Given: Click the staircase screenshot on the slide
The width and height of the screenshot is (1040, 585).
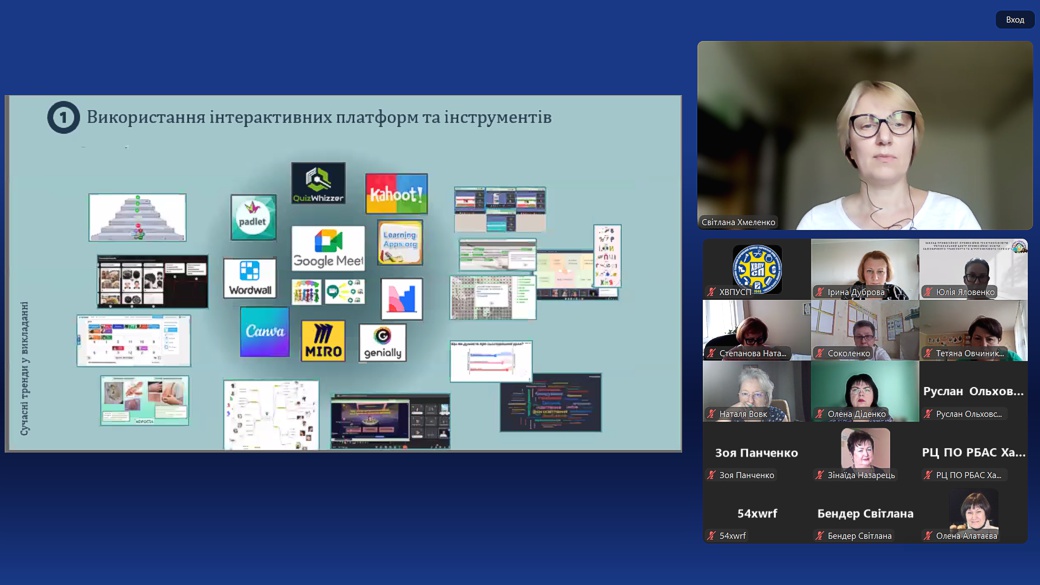Looking at the screenshot, I should [137, 218].
